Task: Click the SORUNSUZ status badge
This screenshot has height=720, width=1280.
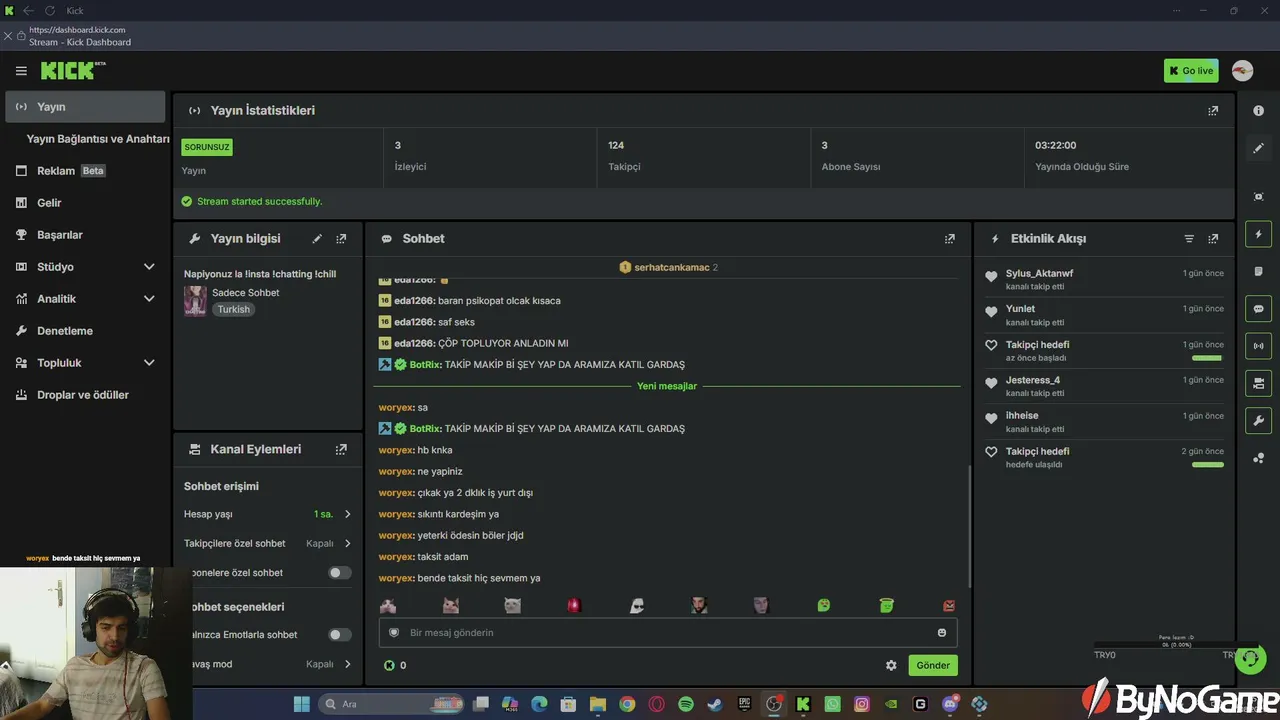Action: click(207, 147)
